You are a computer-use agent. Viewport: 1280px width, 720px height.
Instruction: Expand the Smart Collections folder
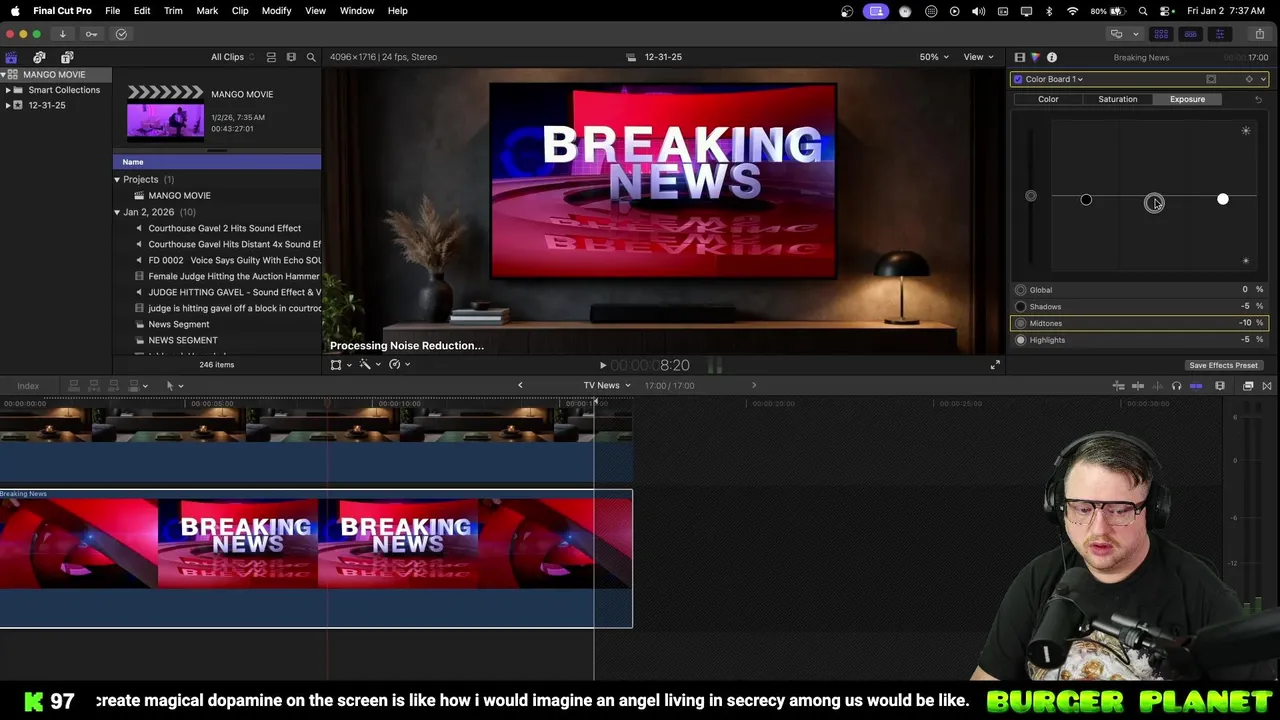pyautogui.click(x=8, y=90)
